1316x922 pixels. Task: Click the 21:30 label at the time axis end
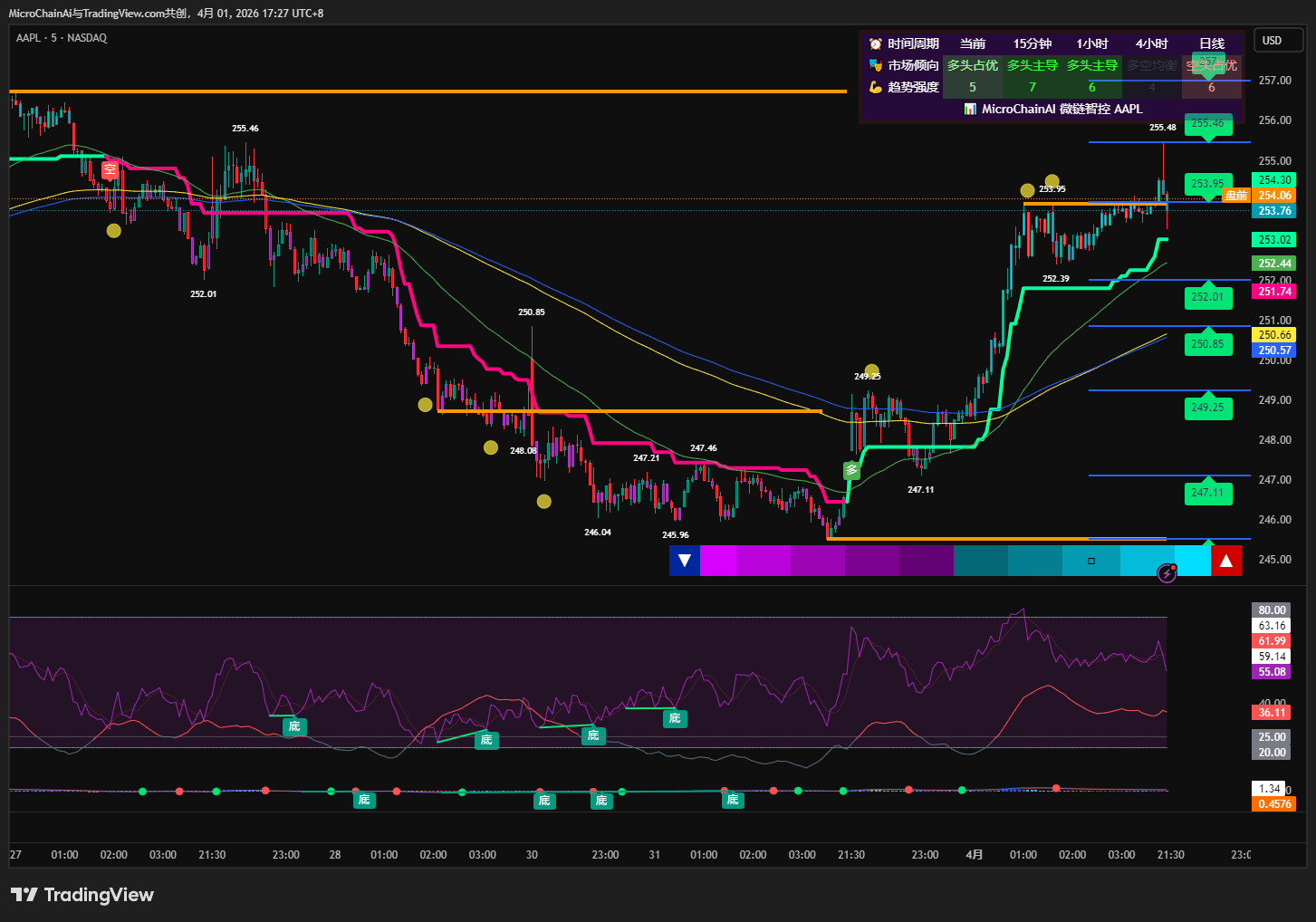(1171, 855)
